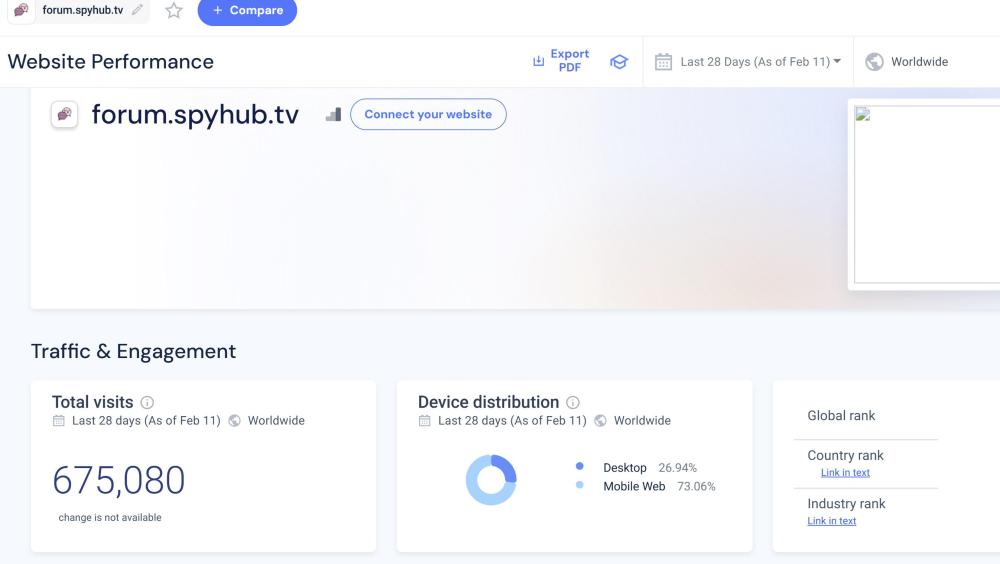
Task: Click the Desktop legend color dot
Action: pyautogui.click(x=580, y=467)
